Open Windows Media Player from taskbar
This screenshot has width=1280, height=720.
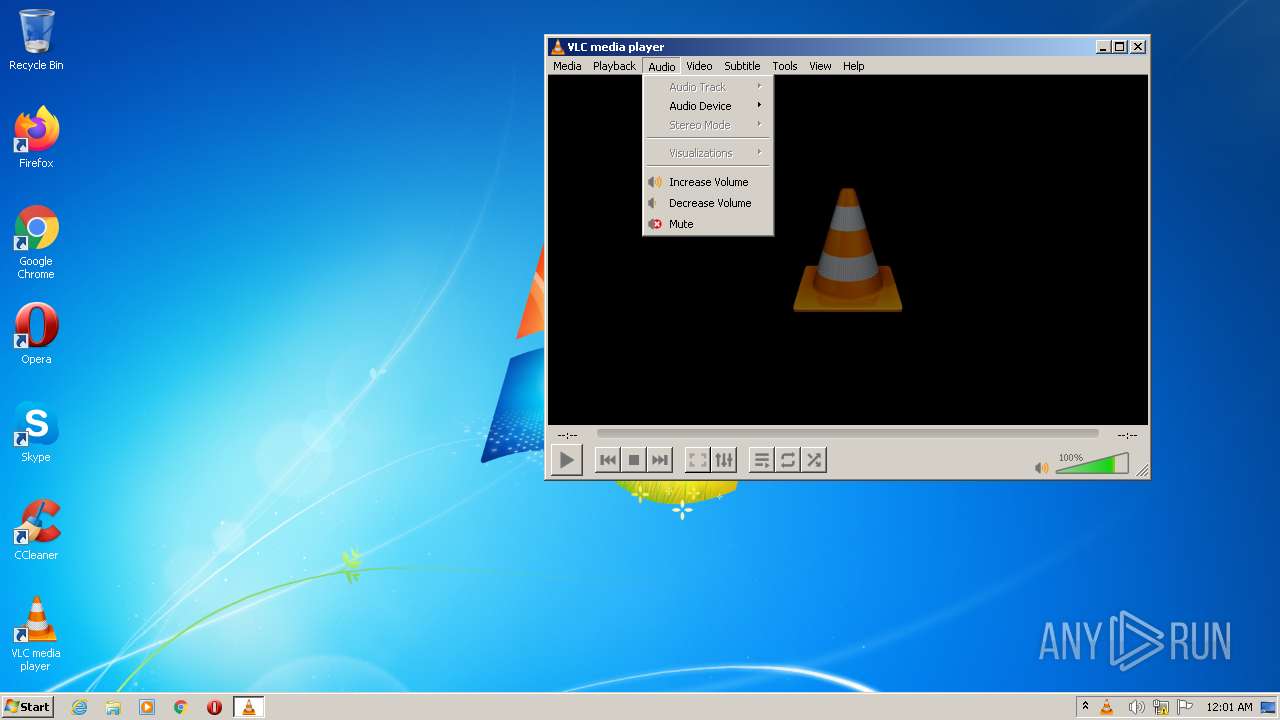147,707
